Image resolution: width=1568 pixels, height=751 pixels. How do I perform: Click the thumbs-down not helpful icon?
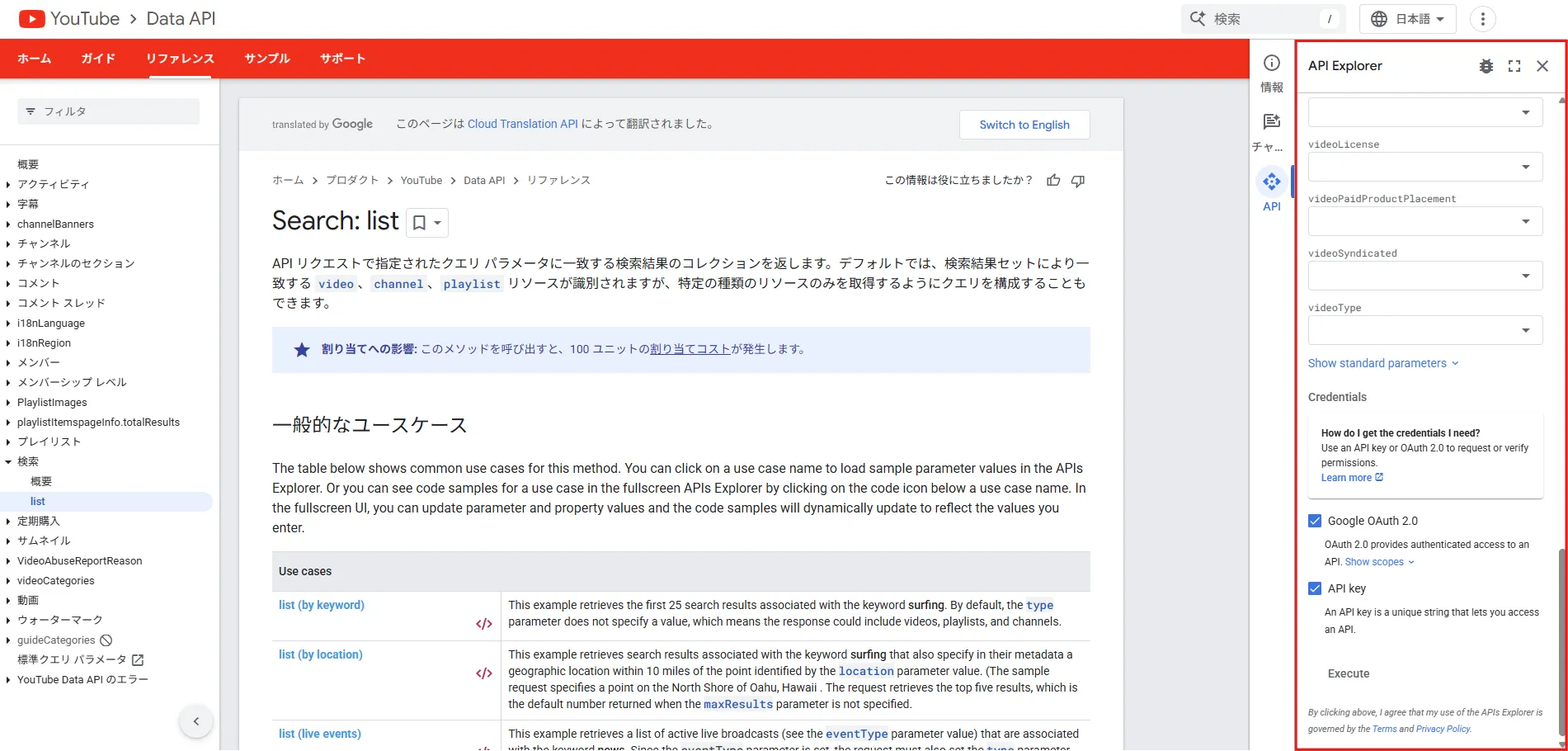tap(1077, 180)
